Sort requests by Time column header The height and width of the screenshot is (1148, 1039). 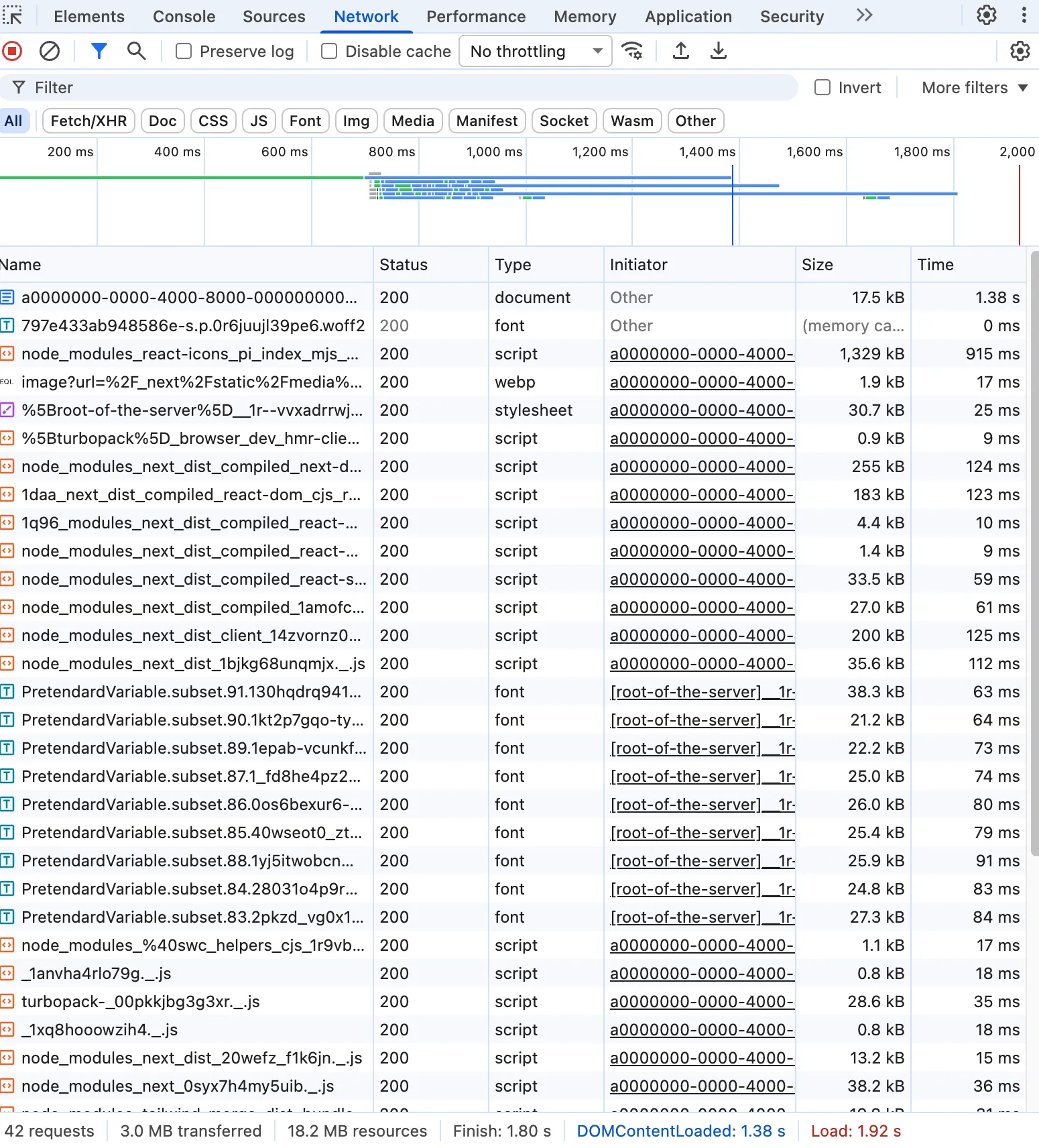pos(969,265)
